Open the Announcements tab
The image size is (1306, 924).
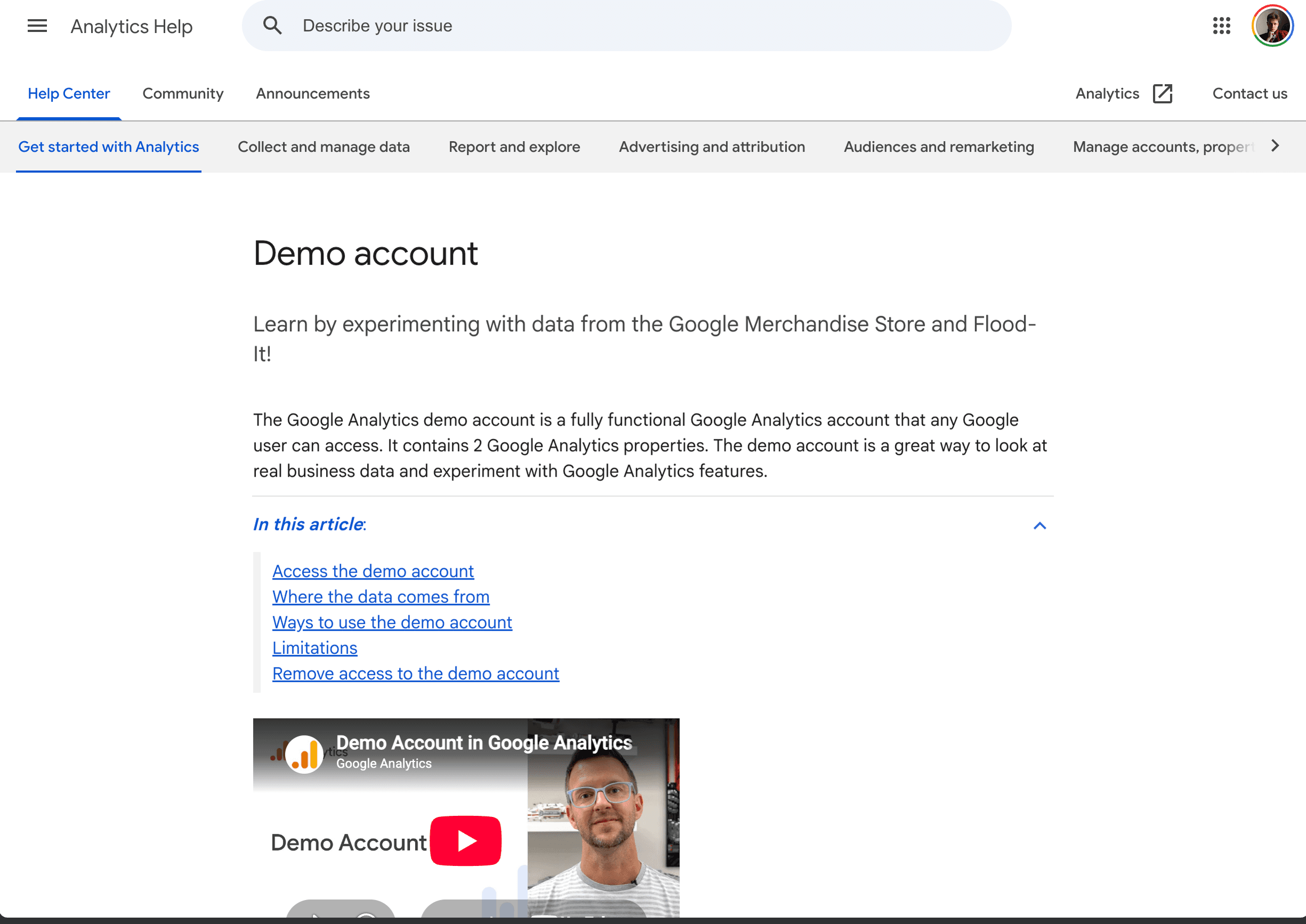(313, 93)
